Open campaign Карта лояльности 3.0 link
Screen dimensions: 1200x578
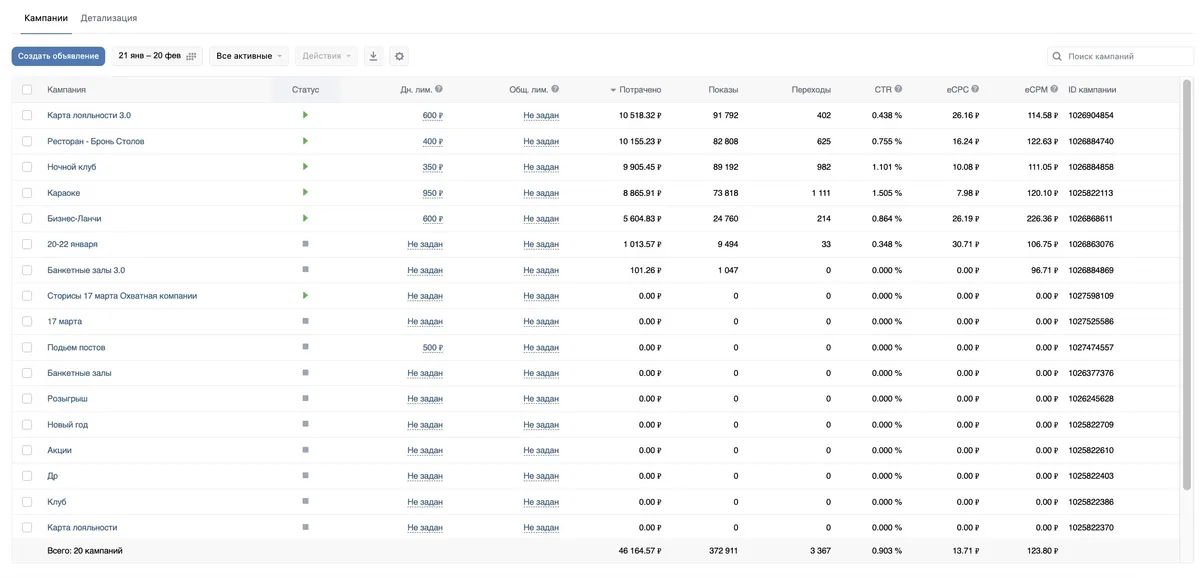point(89,116)
